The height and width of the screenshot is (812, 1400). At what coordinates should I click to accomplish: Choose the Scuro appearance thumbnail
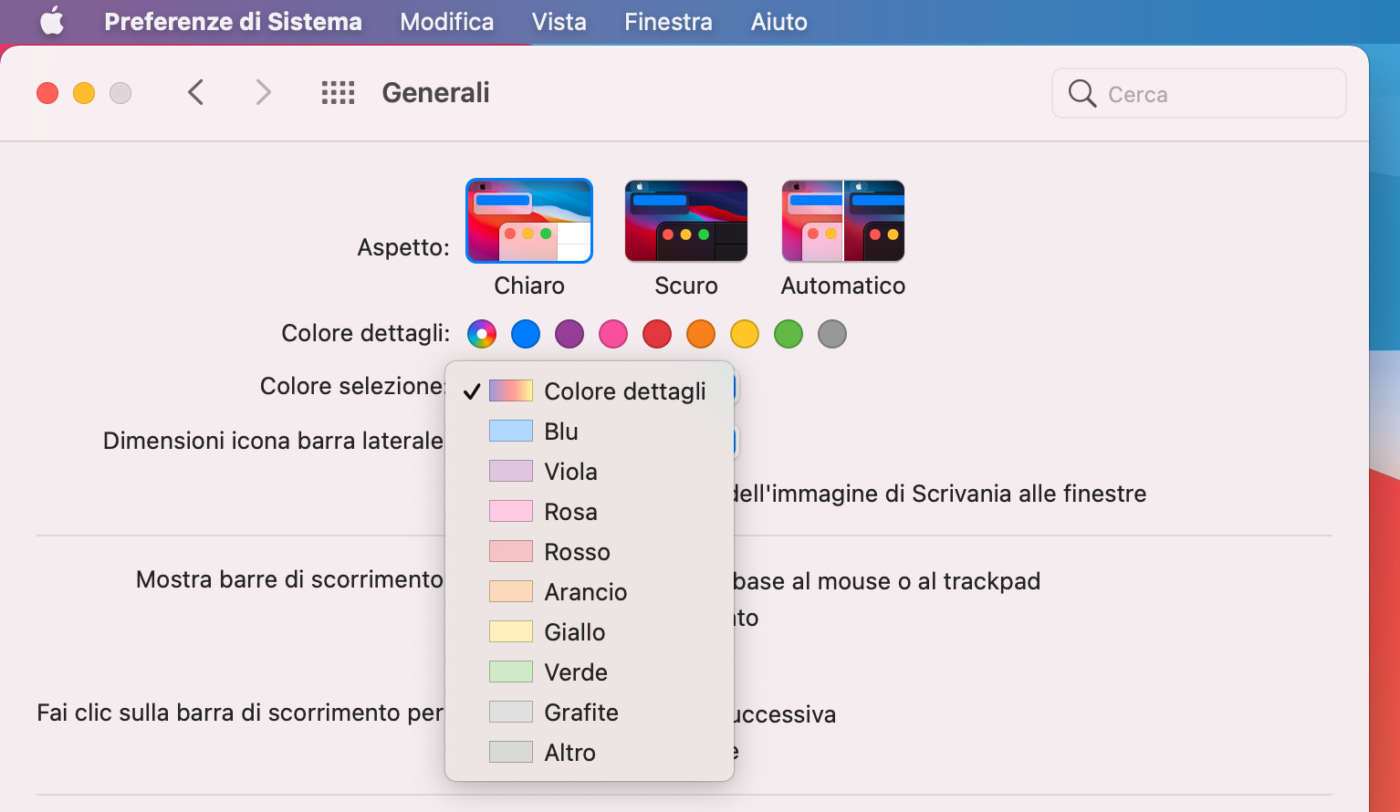(x=686, y=221)
